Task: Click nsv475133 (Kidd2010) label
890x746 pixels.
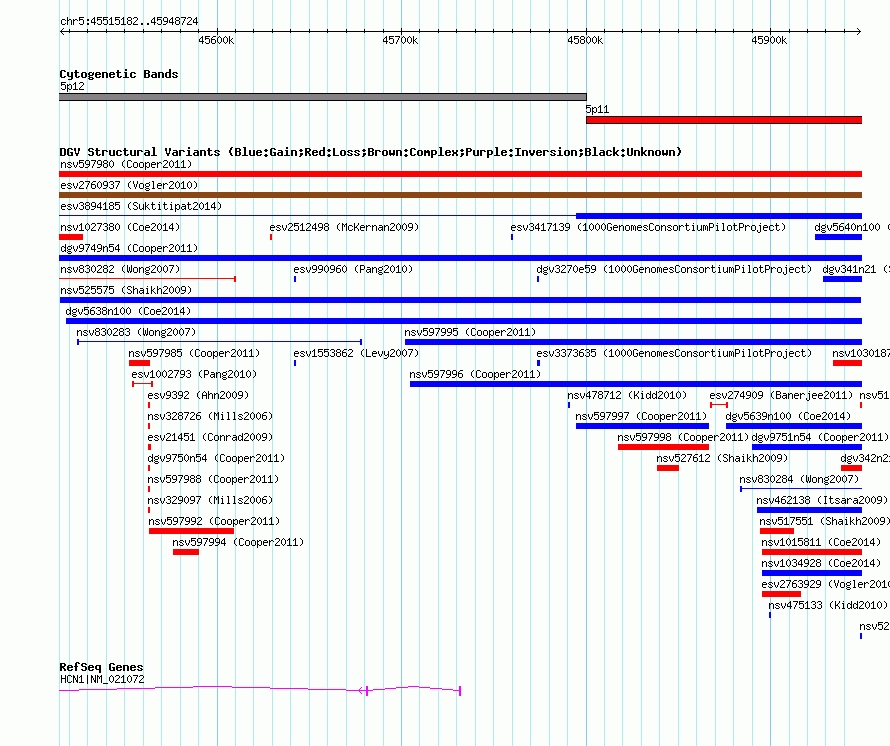Action: click(x=828, y=606)
